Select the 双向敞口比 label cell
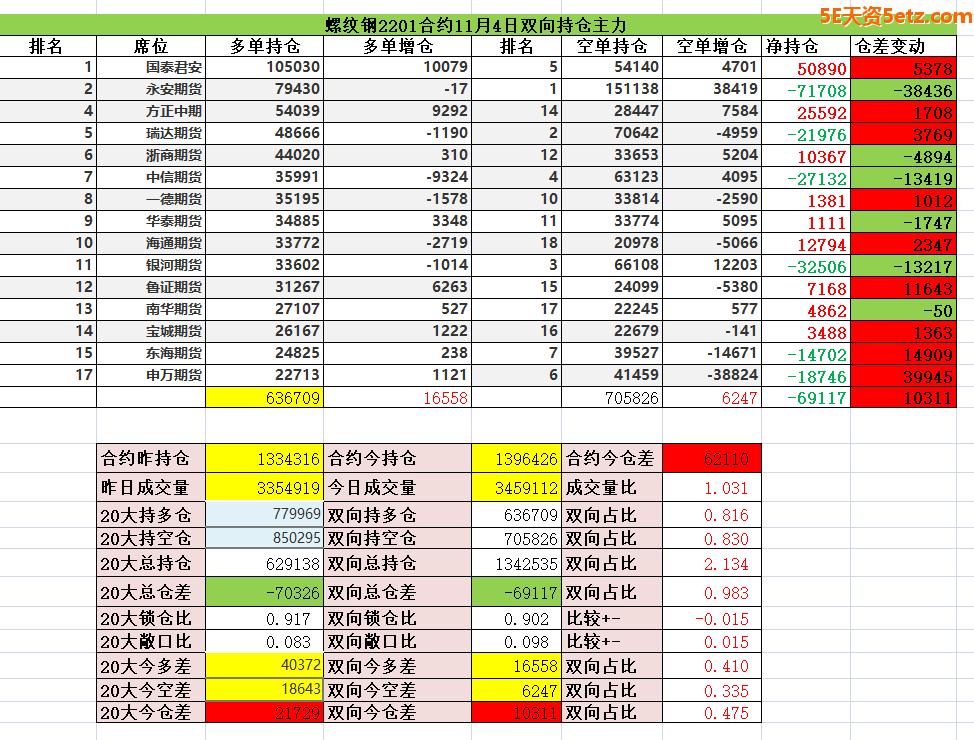 (398, 641)
